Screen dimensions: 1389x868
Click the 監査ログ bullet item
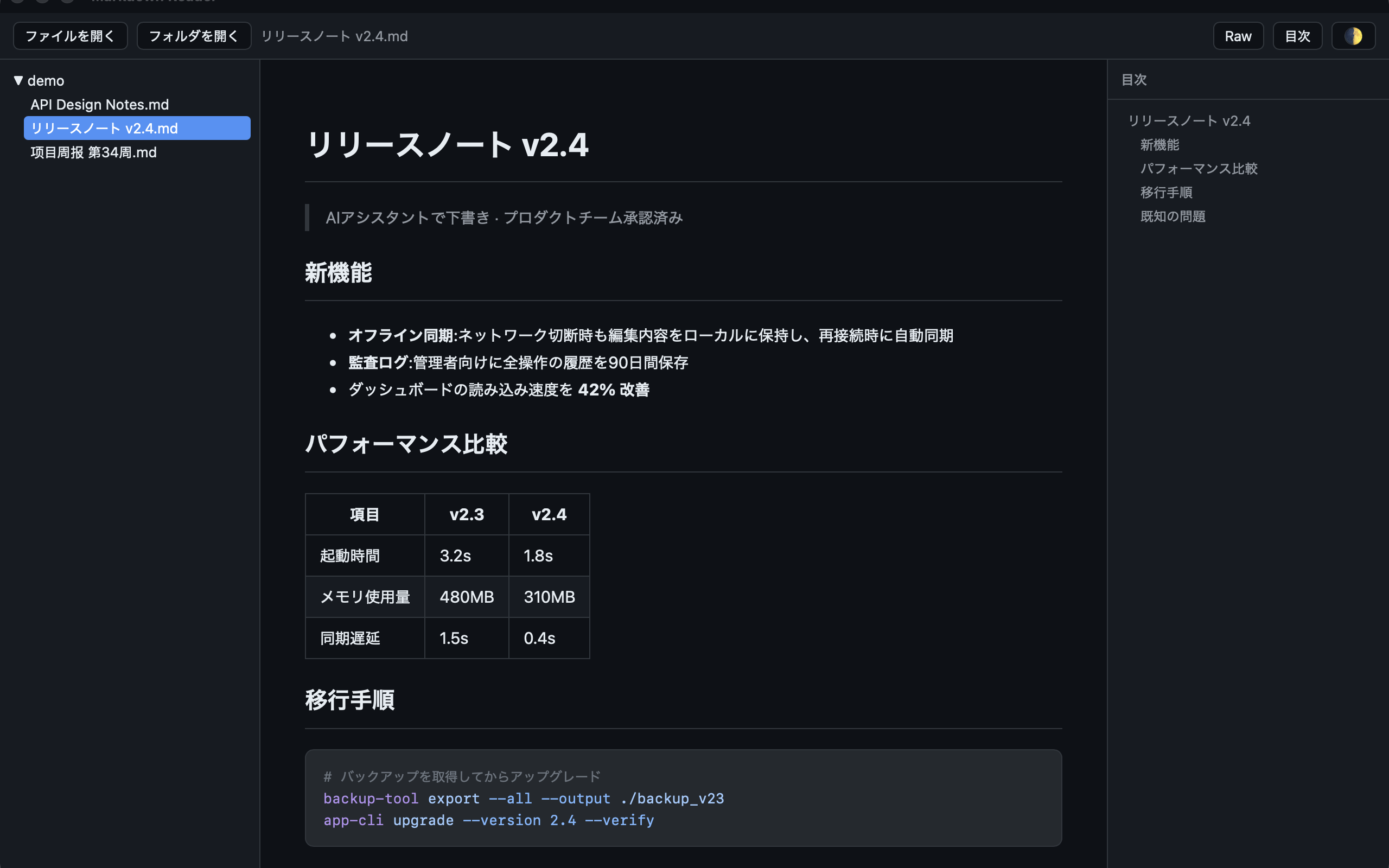(x=518, y=362)
